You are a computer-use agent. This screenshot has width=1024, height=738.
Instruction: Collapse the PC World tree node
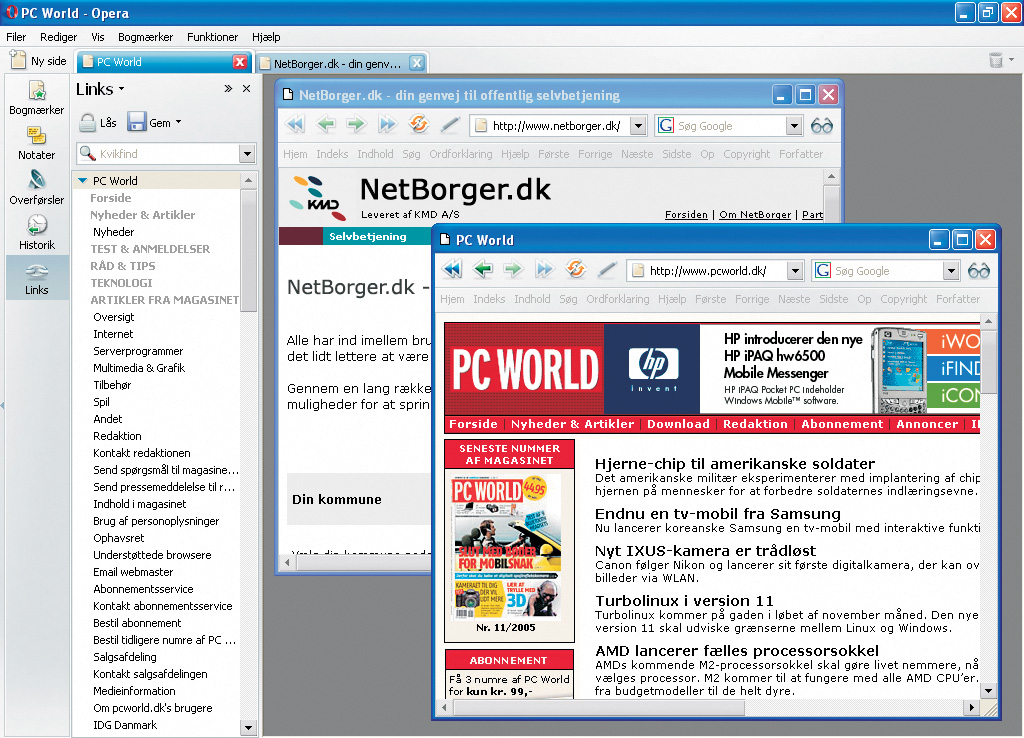tap(82, 181)
